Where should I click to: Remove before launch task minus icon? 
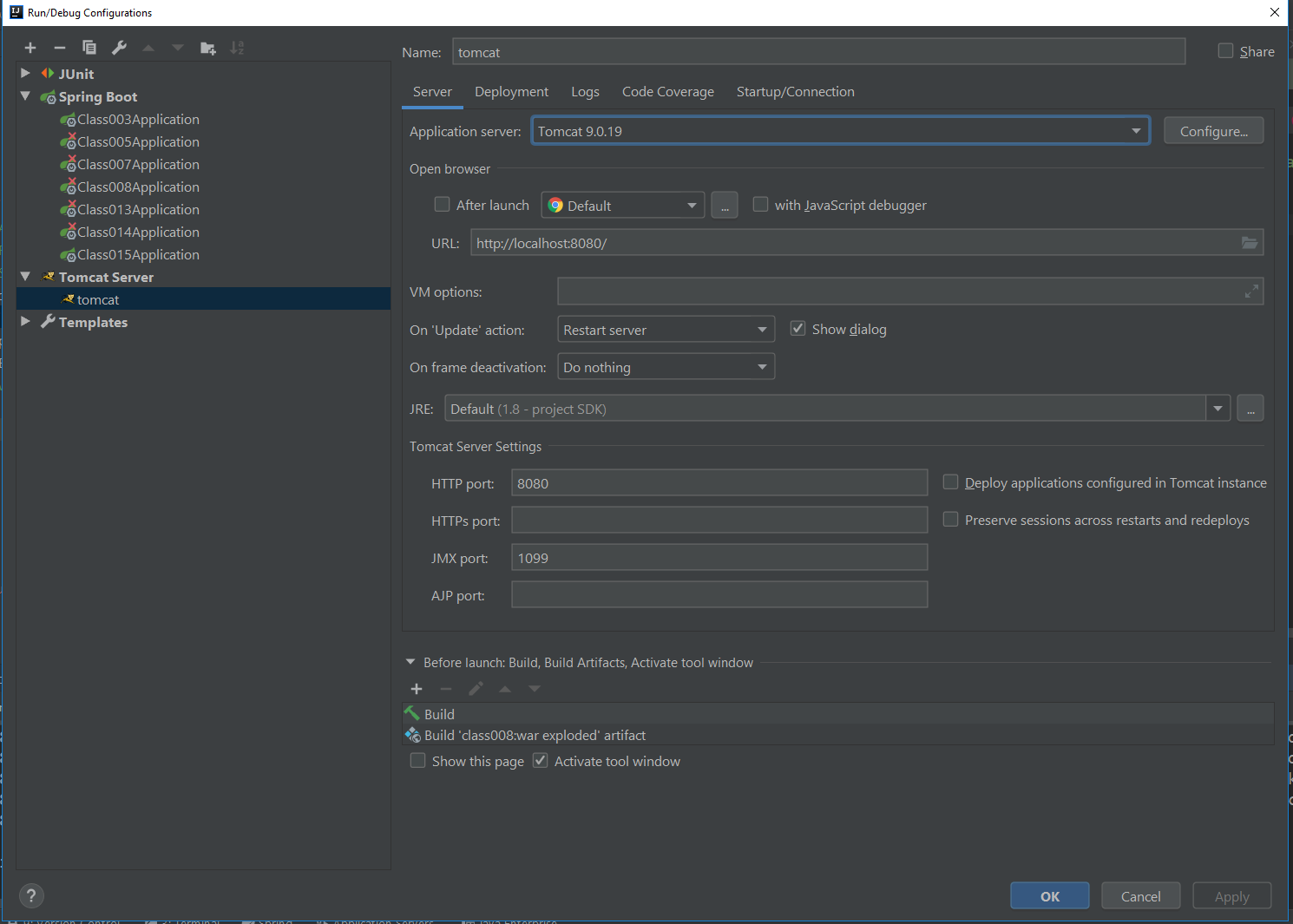tap(446, 689)
